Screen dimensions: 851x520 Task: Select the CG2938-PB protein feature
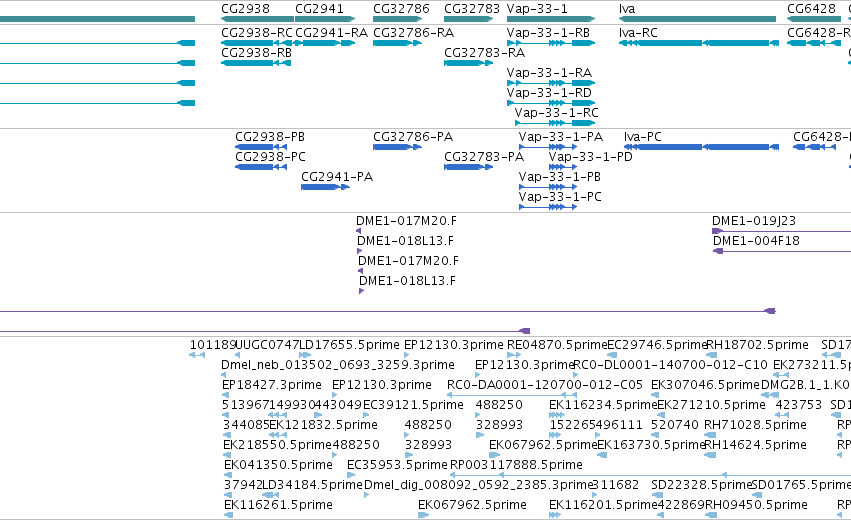coord(261,147)
